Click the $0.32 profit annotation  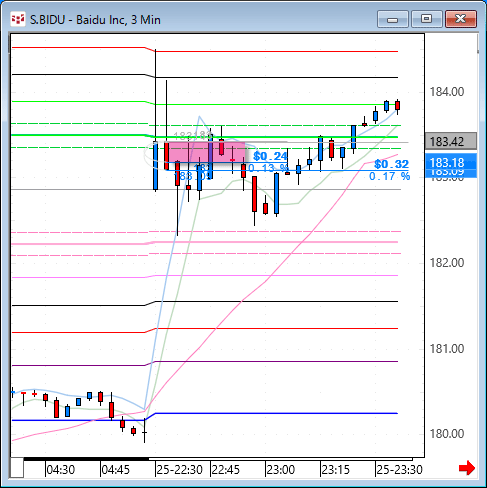coord(391,164)
